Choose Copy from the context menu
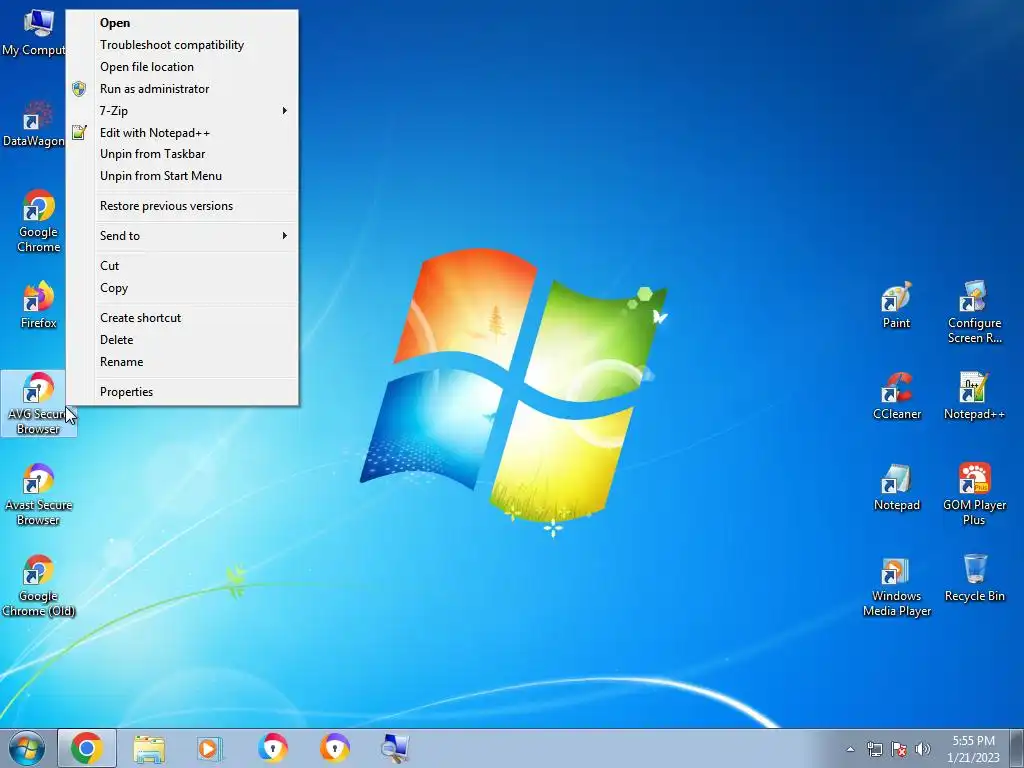Screen dimensions: 1024x768 coord(182,288)
